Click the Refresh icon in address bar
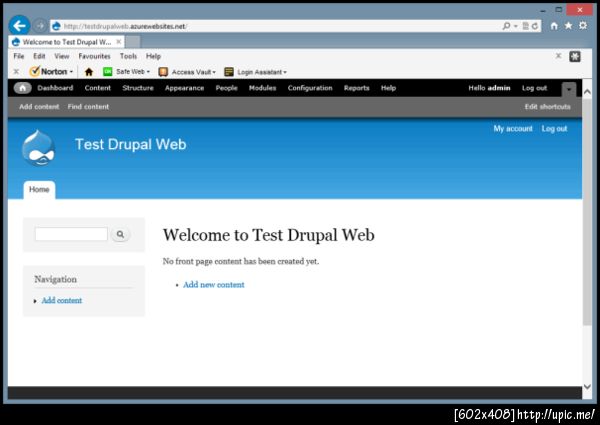The width and height of the screenshot is (600, 425). click(x=535, y=26)
